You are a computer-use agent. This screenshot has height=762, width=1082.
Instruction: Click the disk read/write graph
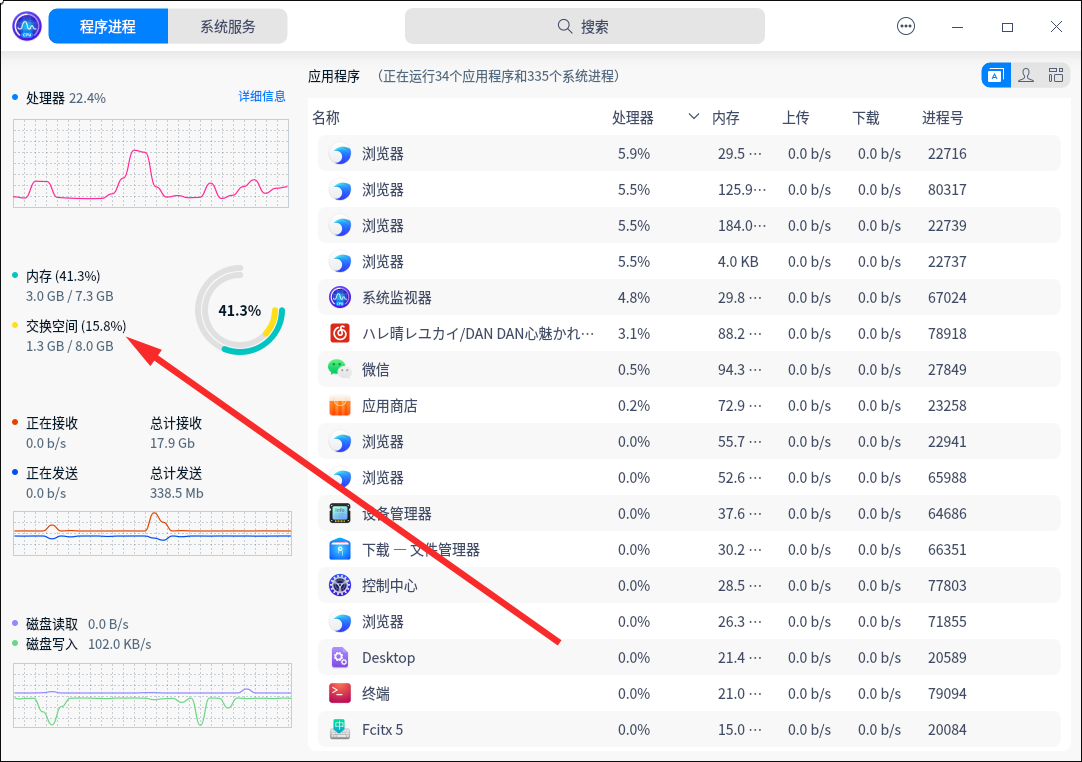153,695
